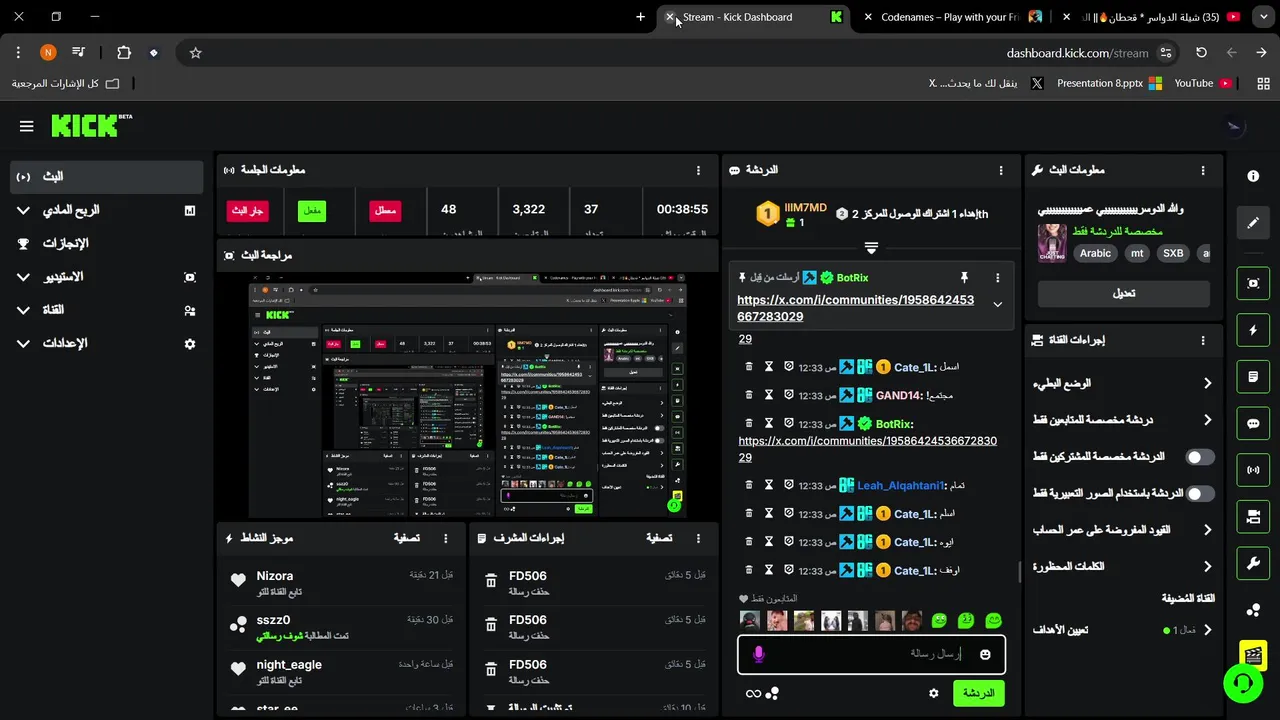Click the gear icon beside الإعدادات
Image resolution: width=1280 pixels, height=720 pixels.
pos(190,343)
